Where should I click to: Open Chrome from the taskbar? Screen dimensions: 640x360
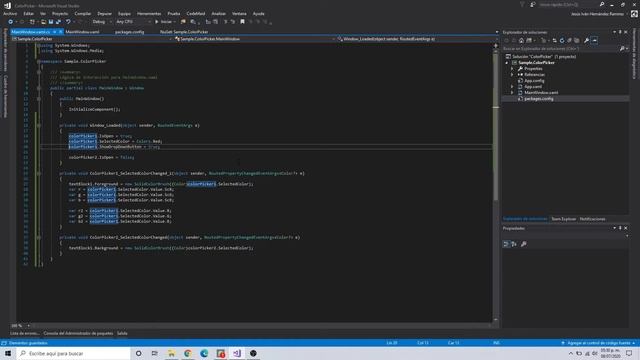point(188,353)
